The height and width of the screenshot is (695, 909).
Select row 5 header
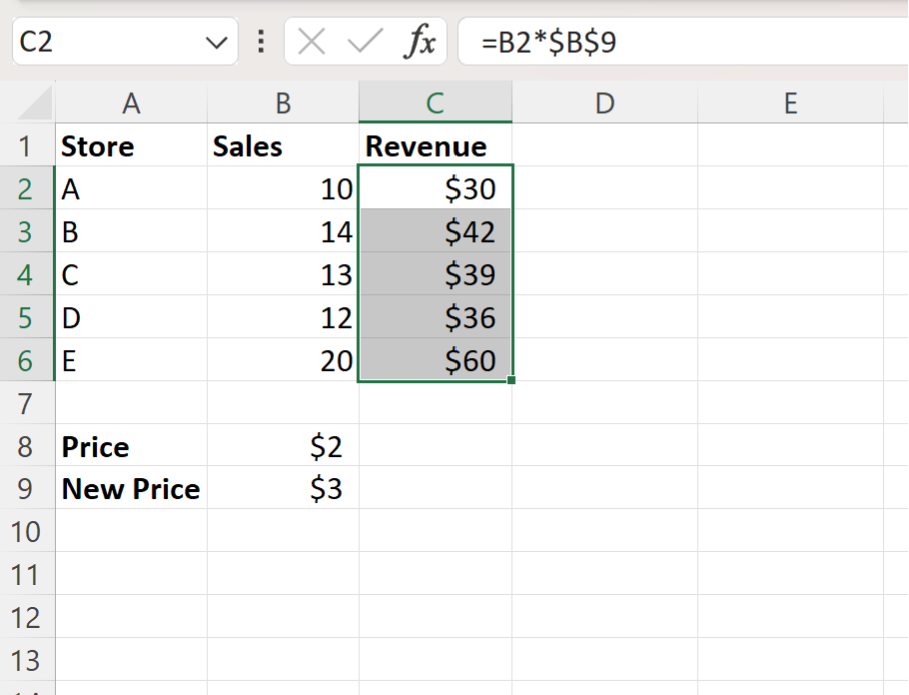point(27,317)
